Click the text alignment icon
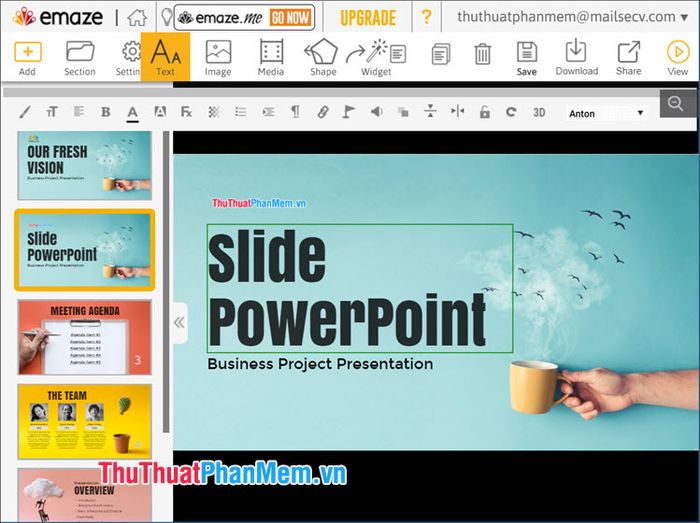700x523 pixels. coord(79,112)
